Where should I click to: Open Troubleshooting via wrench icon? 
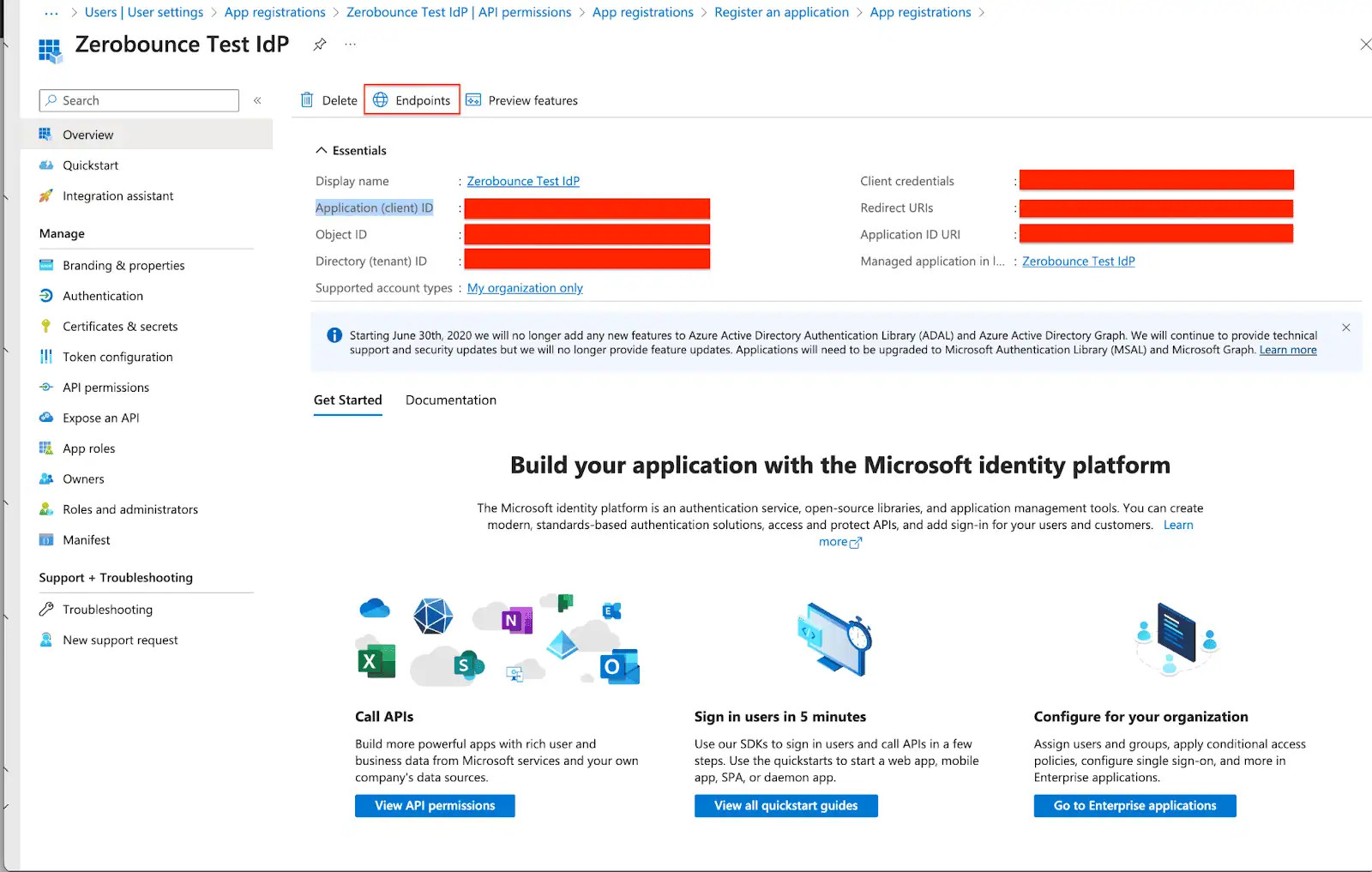(105, 609)
